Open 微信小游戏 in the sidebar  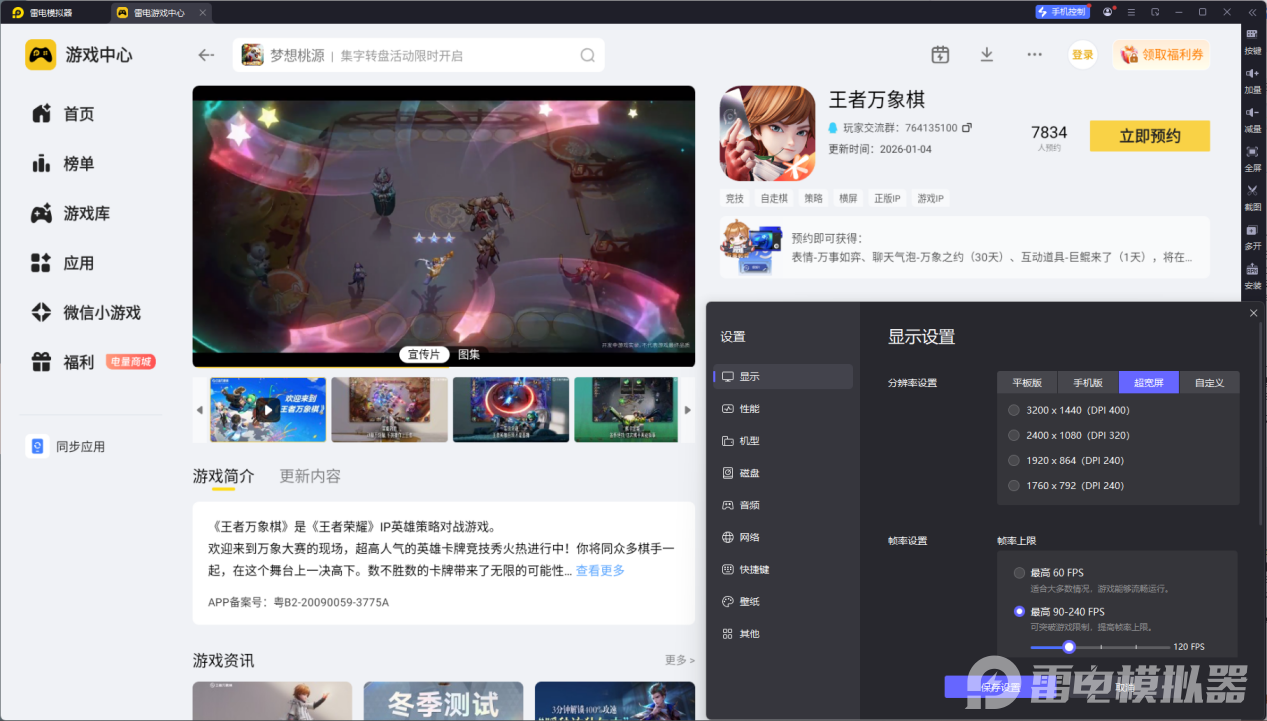click(86, 313)
